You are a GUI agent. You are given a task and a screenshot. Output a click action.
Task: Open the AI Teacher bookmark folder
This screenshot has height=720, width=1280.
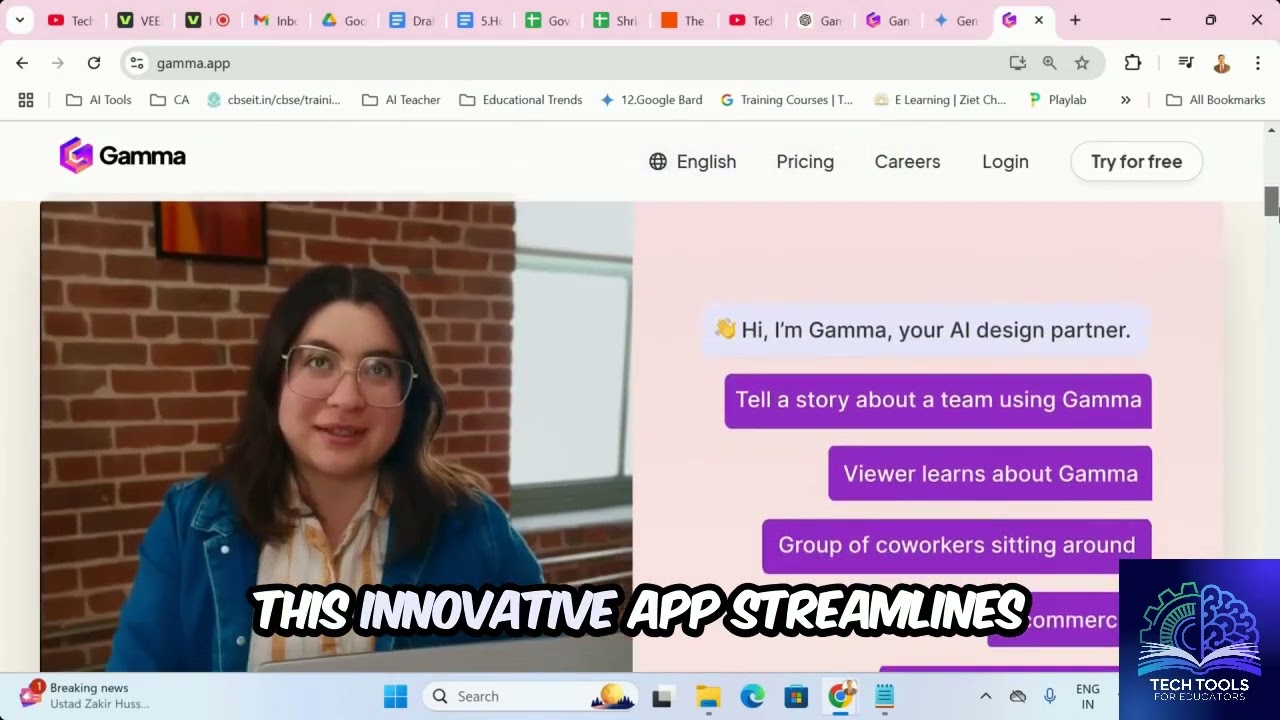pos(401,100)
